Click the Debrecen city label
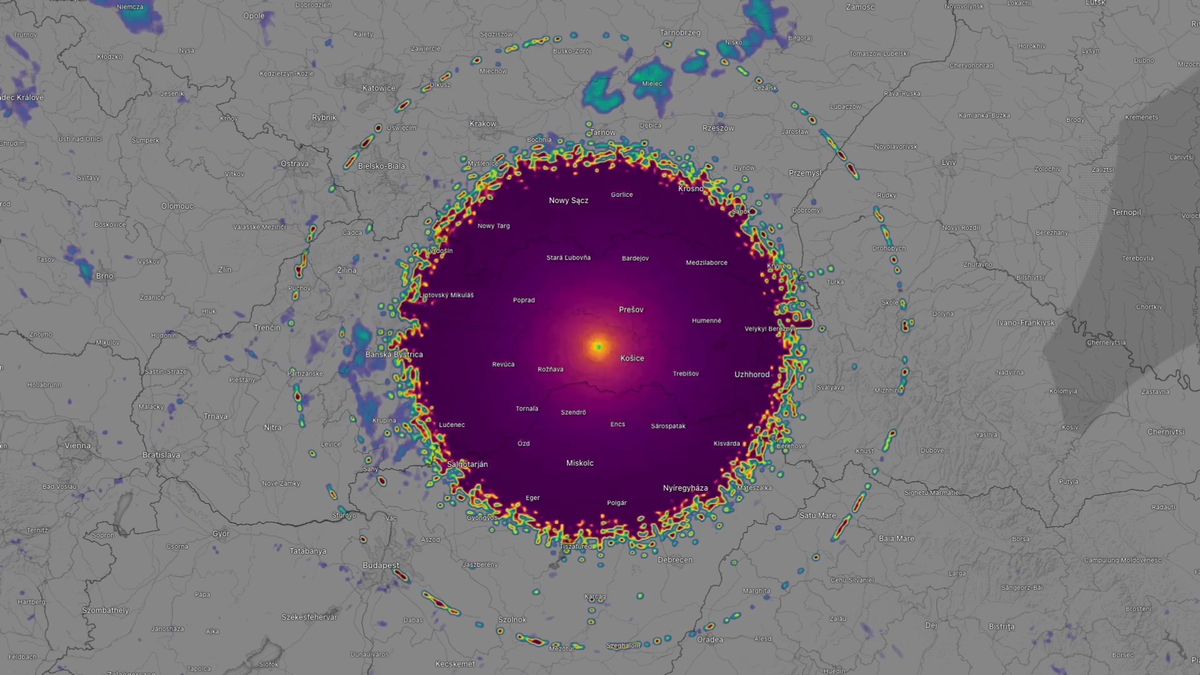Viewport: 1200px width, 675px height. click(675, 560)
